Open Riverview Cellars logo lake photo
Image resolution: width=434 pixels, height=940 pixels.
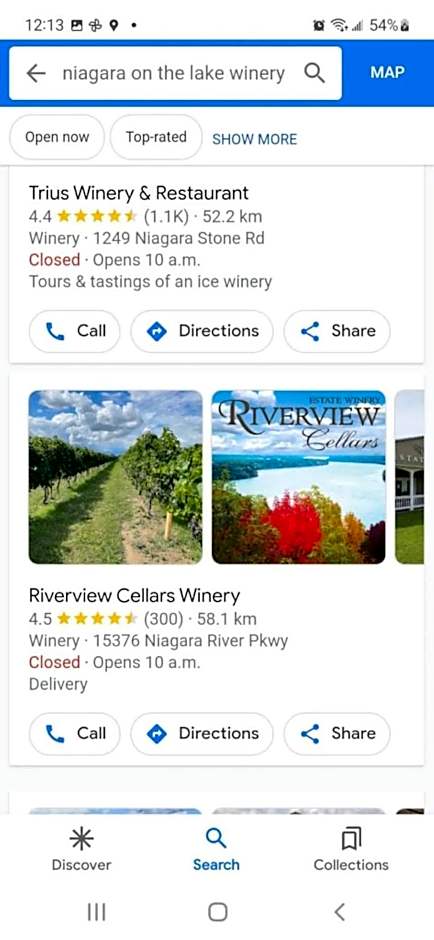[299, 477]
